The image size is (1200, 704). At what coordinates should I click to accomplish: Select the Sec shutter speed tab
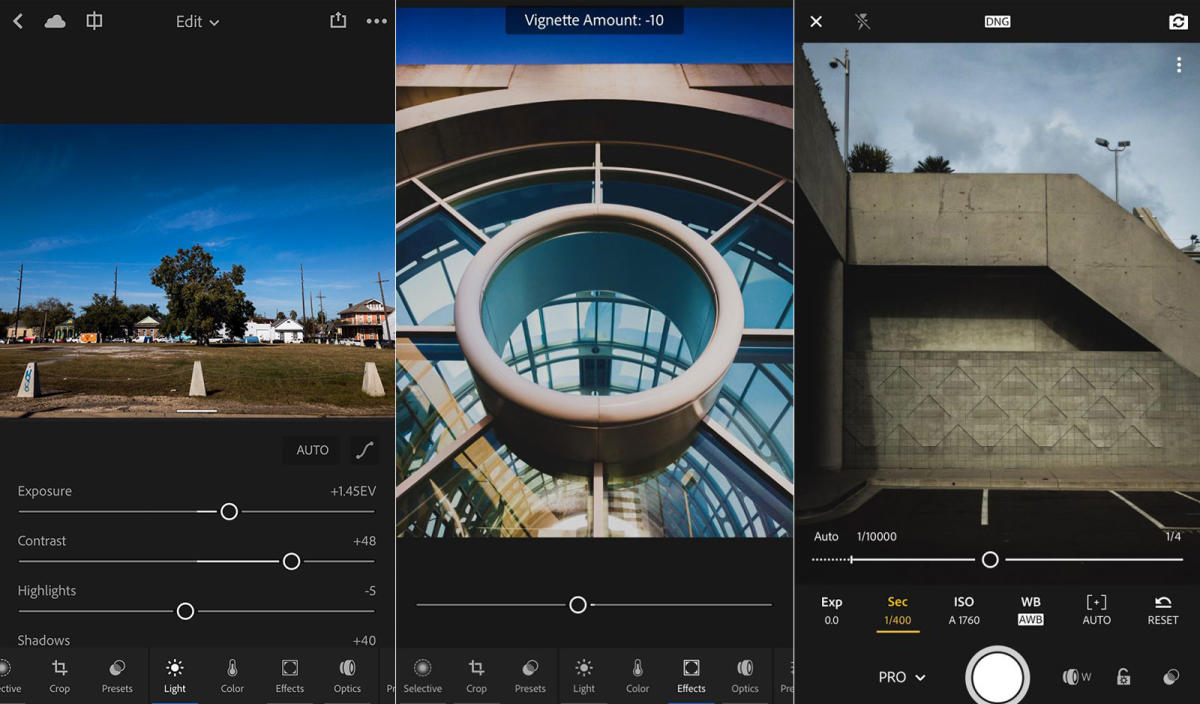pos(897,610)
